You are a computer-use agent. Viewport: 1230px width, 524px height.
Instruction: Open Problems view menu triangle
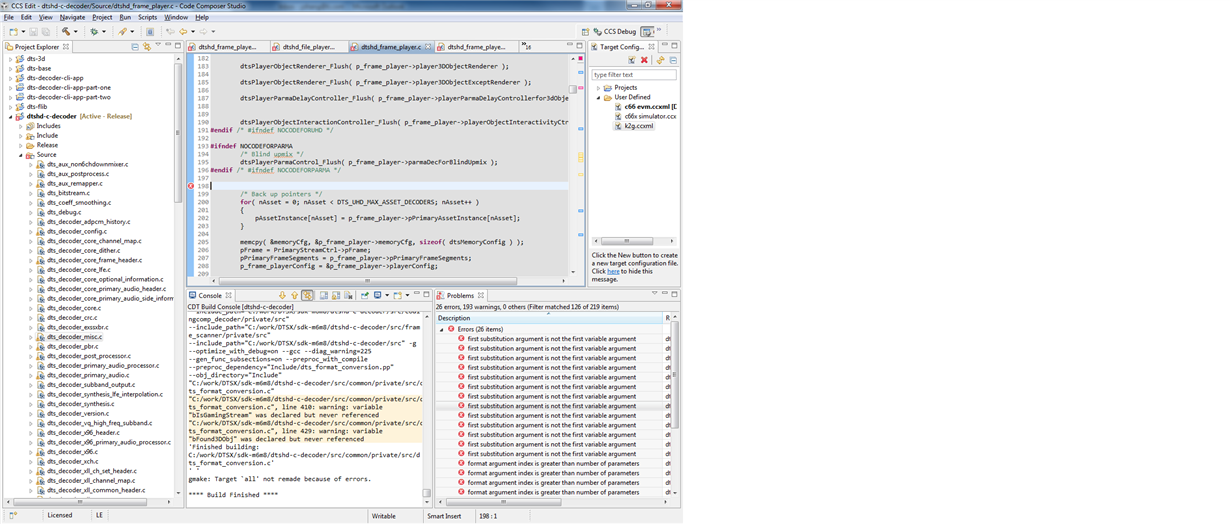654,293
